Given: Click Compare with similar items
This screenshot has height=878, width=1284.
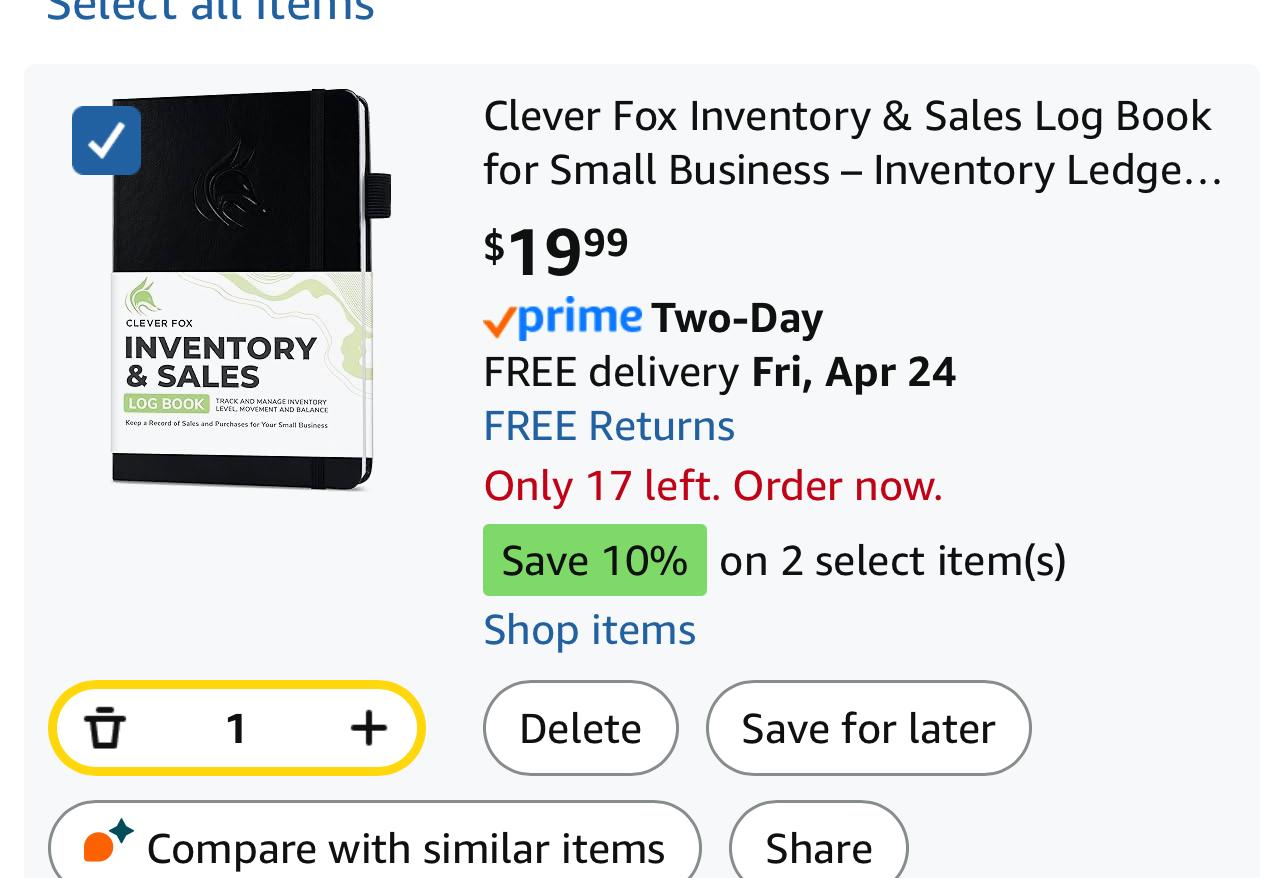Looking at the screenshot, I should coord(375,848).
